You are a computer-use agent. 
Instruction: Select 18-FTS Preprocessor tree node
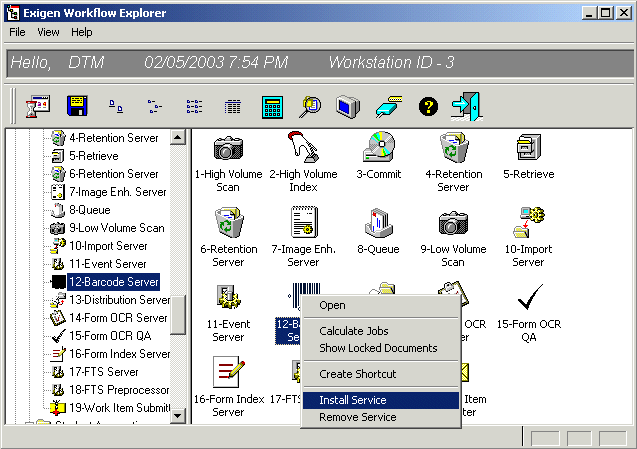pos(119,390)
